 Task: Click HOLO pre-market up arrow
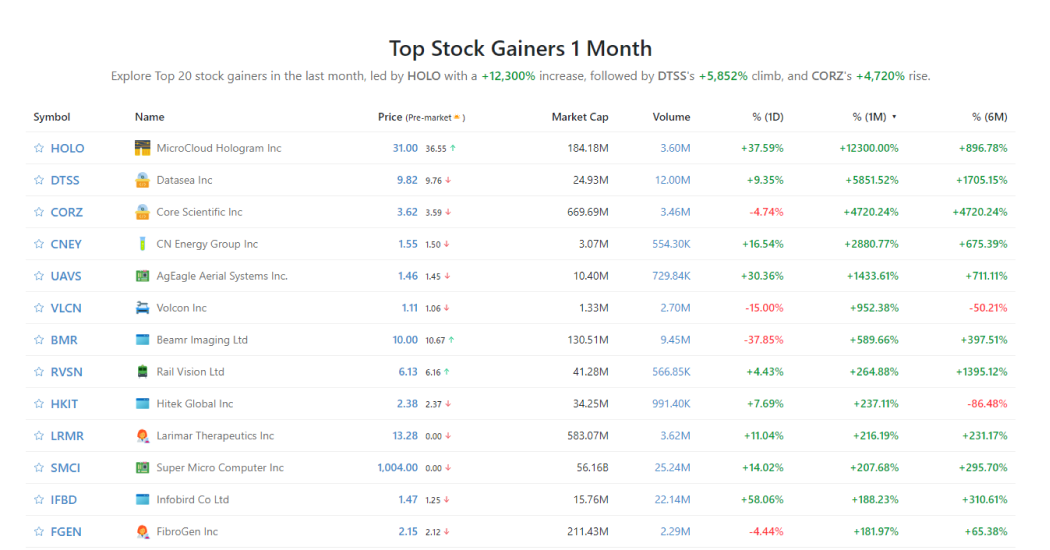point(453,148)
